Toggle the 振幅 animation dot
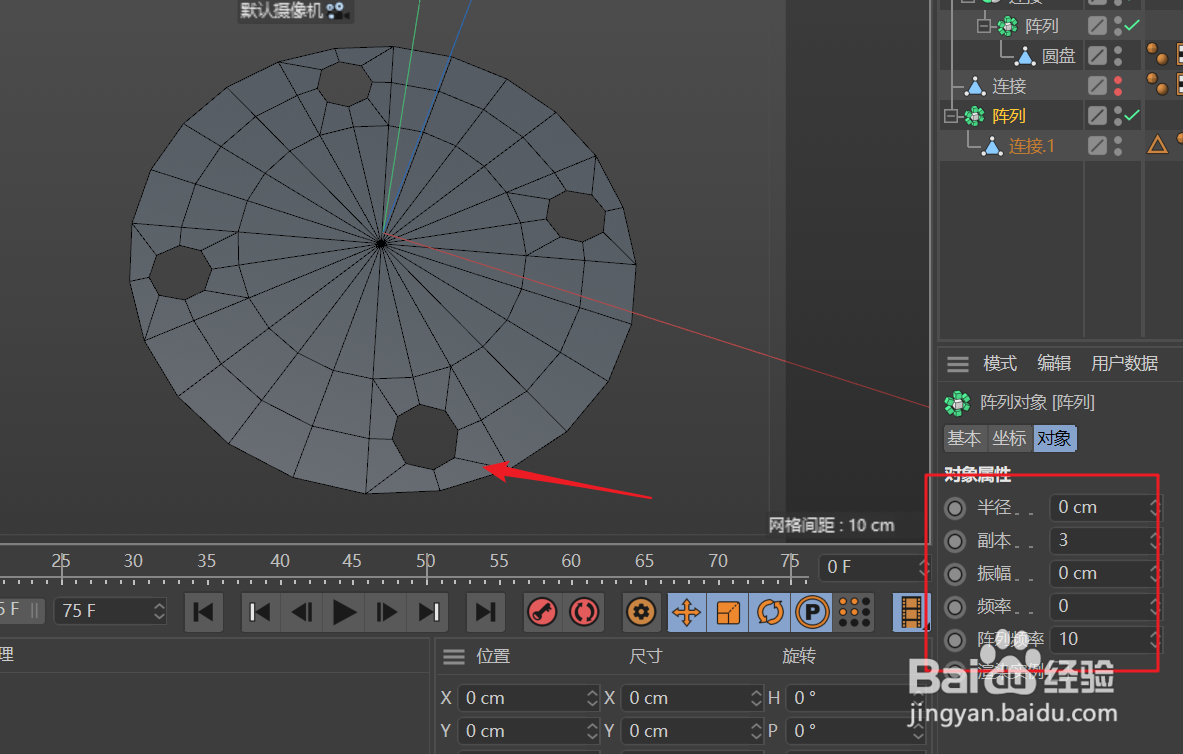Viewport: 1183px width, 754px height. pyautogui.click(x=955, y=574)
